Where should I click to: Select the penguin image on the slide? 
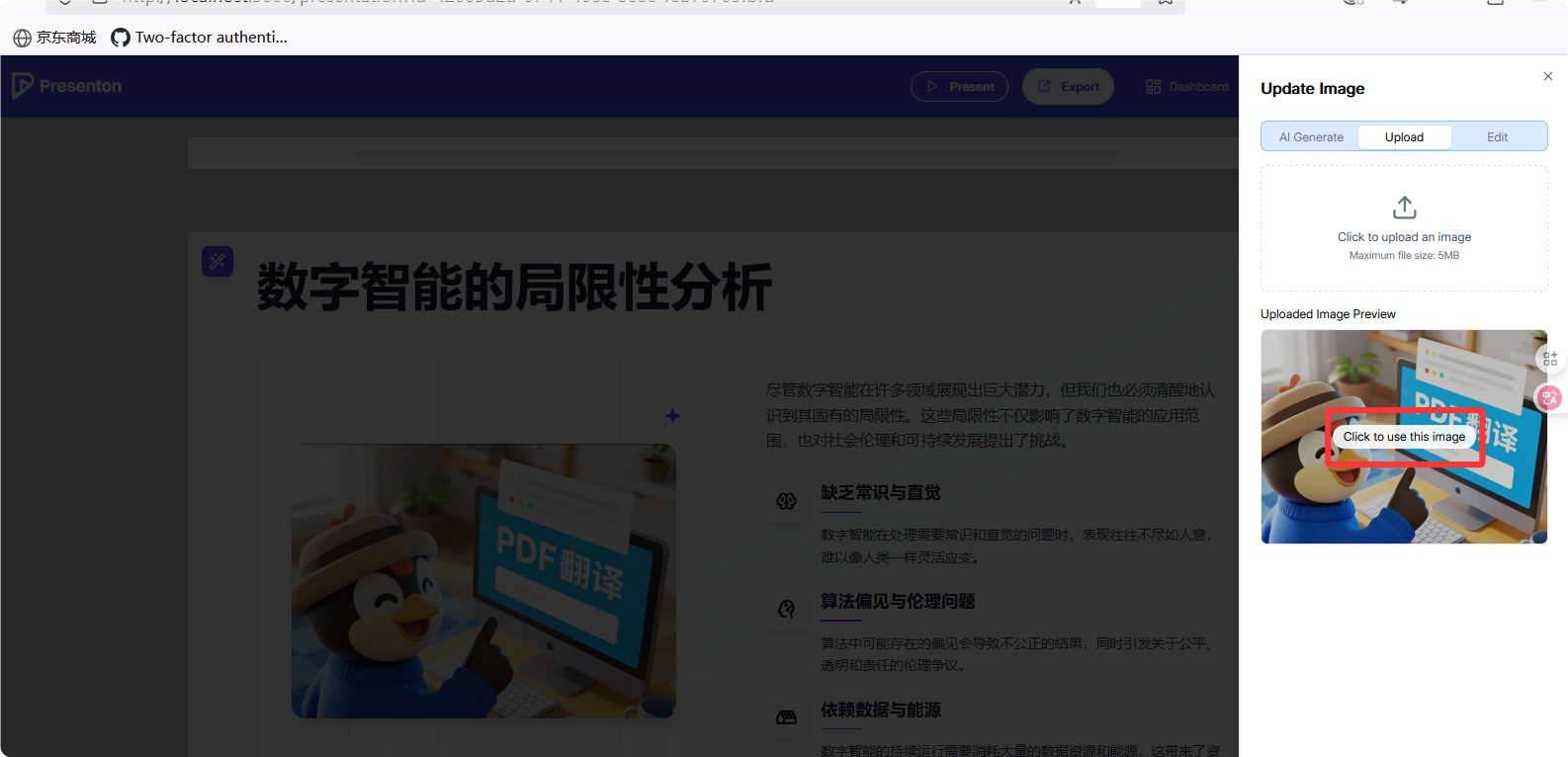(483, 581)
